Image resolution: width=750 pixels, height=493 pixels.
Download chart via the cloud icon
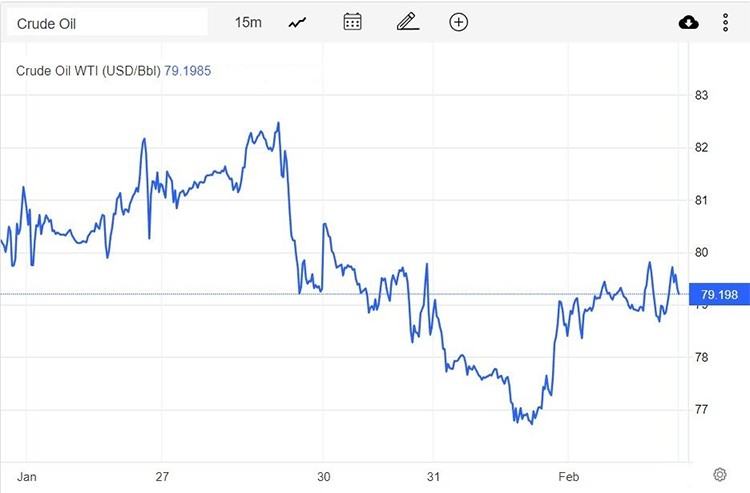click(x=688, y=23)
